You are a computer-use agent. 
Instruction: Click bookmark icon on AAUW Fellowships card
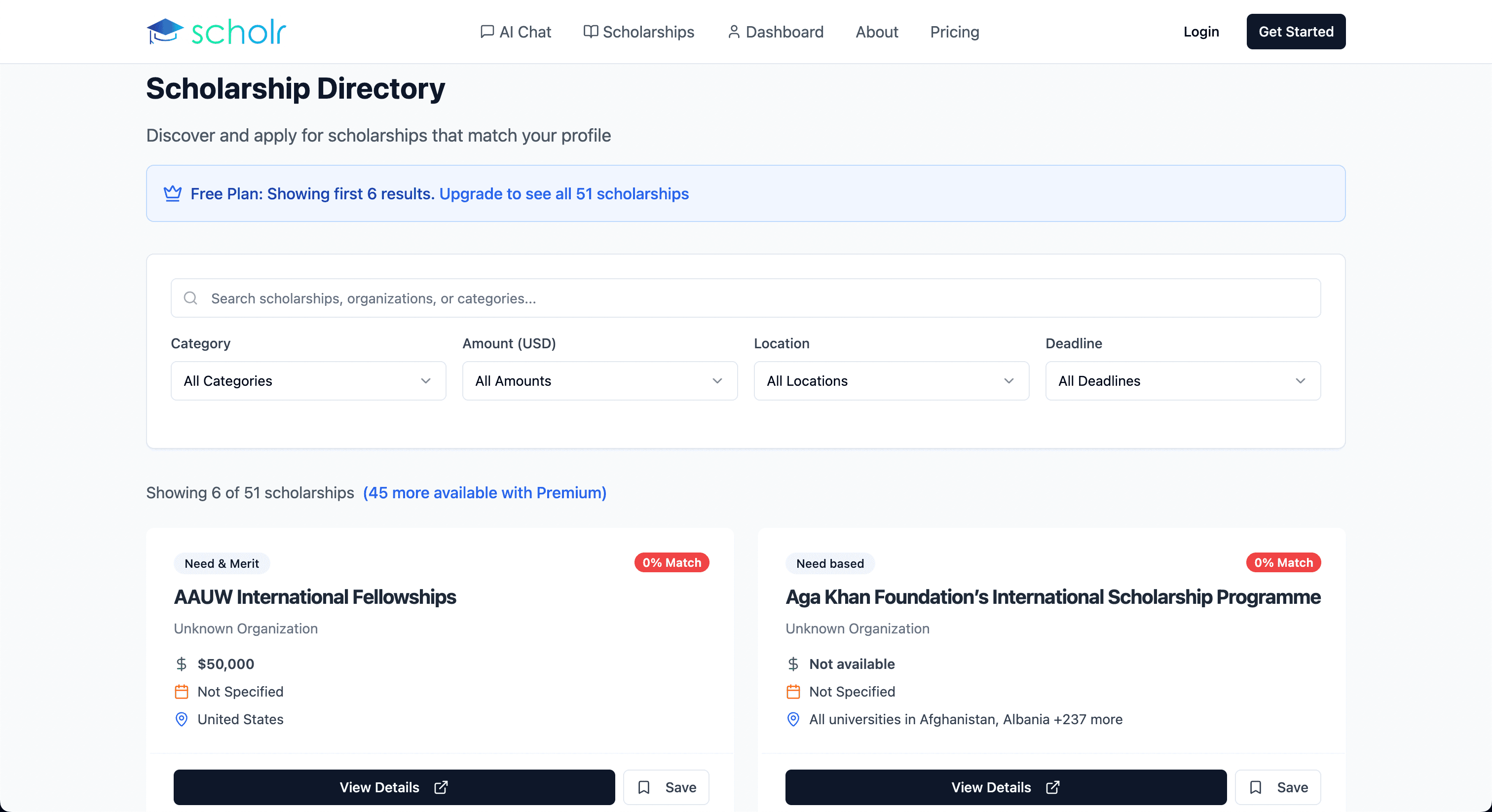tap(643, 787)
